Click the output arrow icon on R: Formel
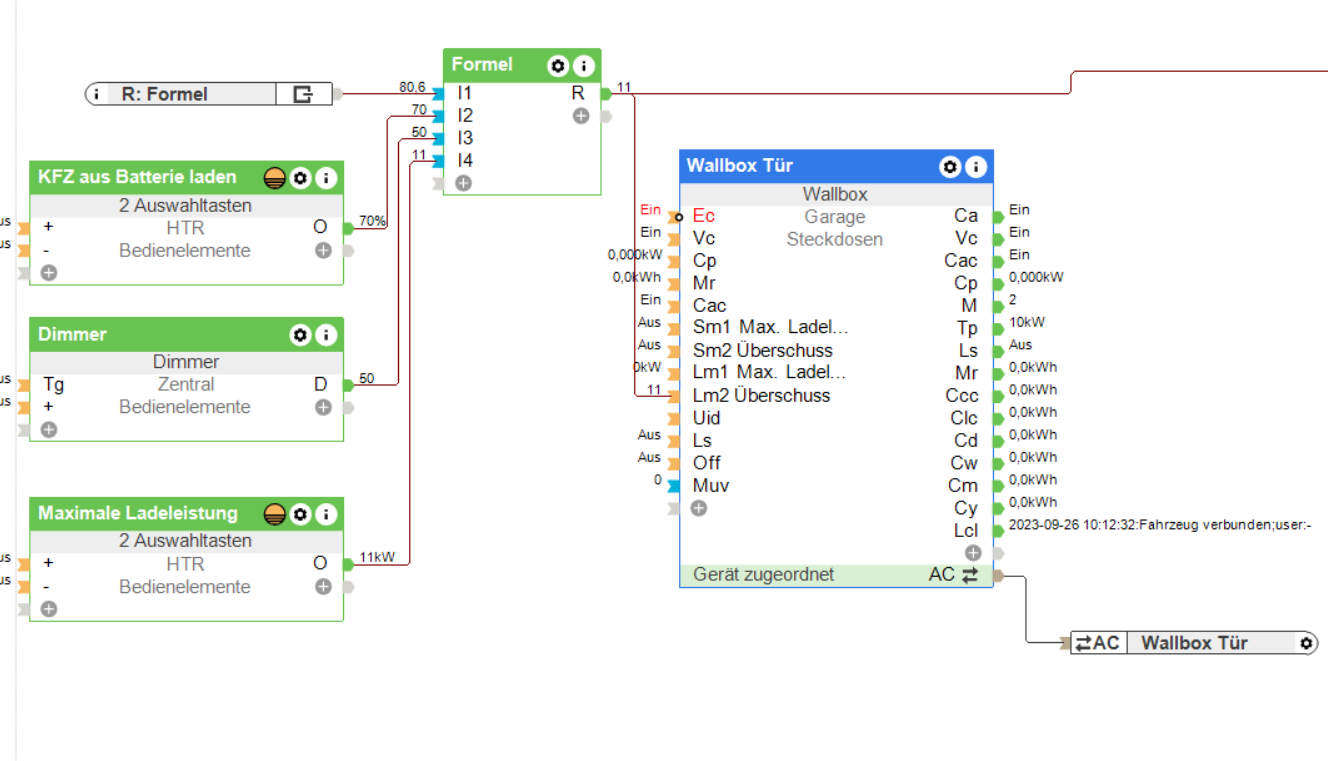Screen dimensions: 1328x761 [x=303, y=94]
